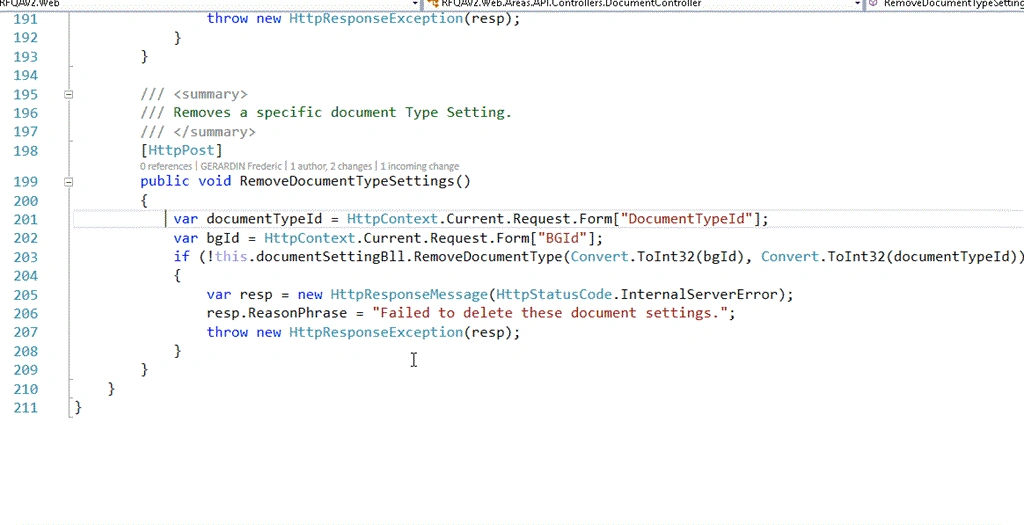Click the bgId variable declaration on line 202
The width and height of the screenshot is (1024, 525).
pyautogui.click(x=223, y=238)
